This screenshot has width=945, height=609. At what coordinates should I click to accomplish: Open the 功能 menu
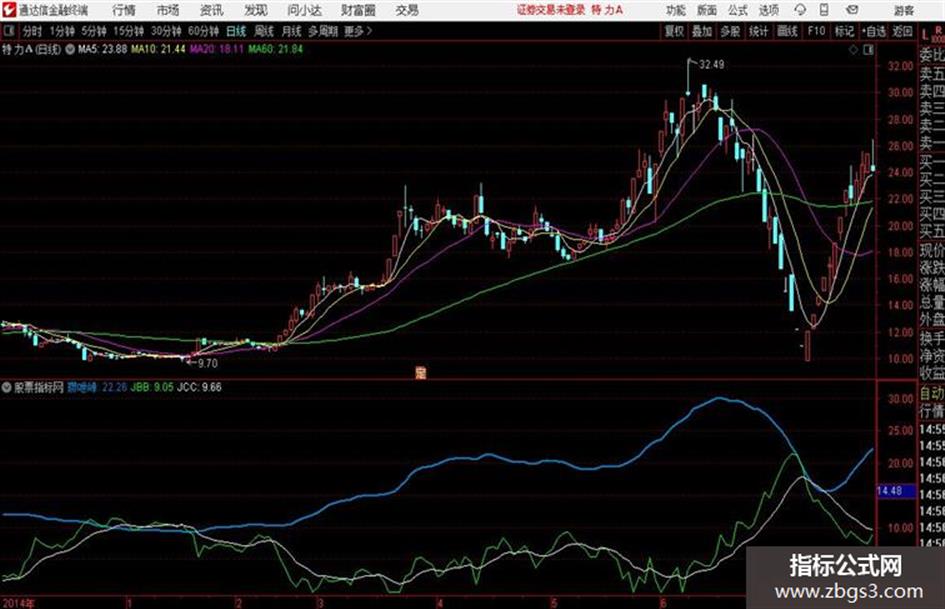(x=676, y=10)
